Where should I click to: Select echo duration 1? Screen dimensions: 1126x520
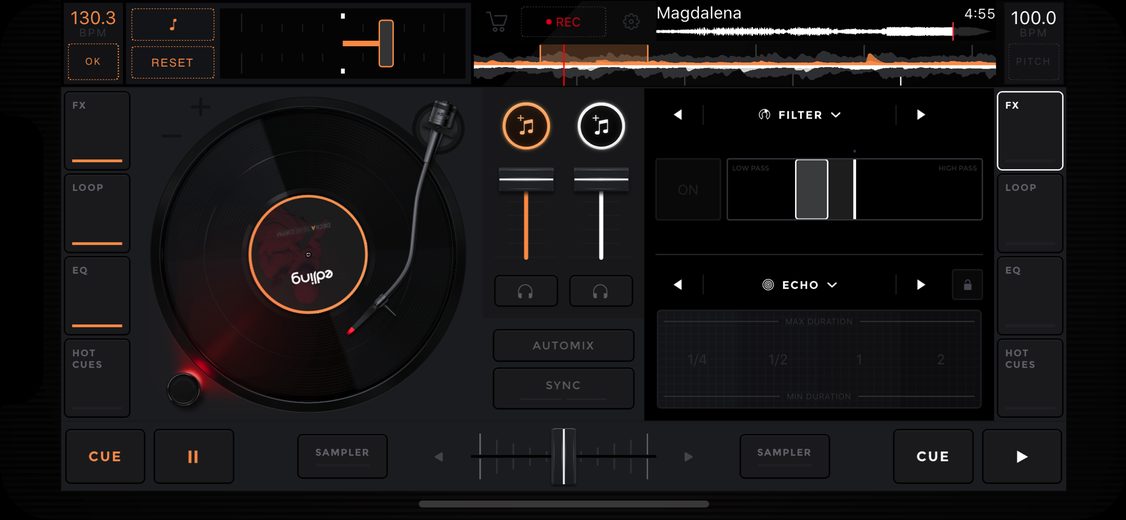pyautogui.click(x=860, y=360)
